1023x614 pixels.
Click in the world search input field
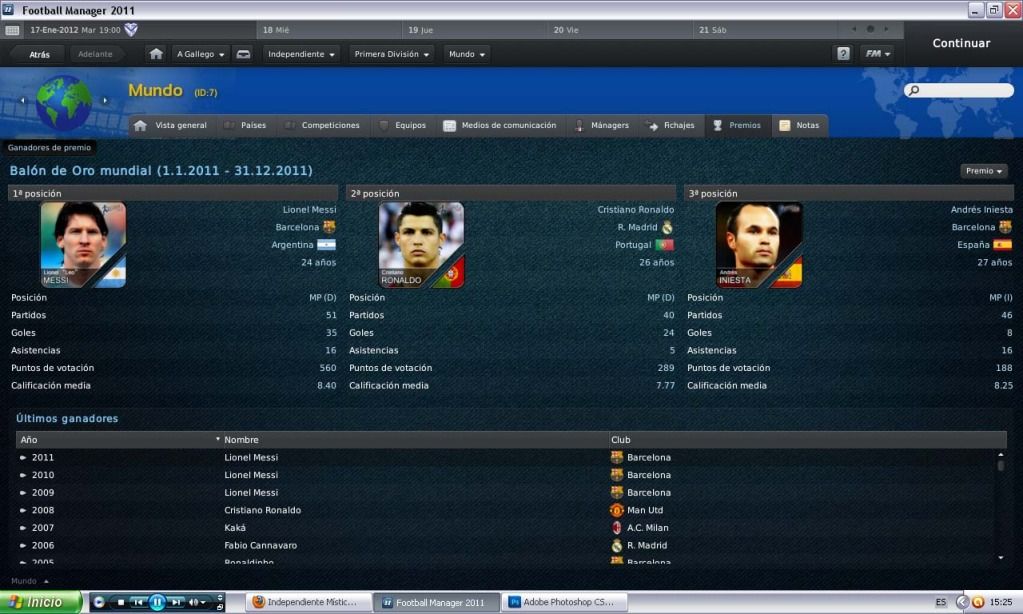click(959, 90)
